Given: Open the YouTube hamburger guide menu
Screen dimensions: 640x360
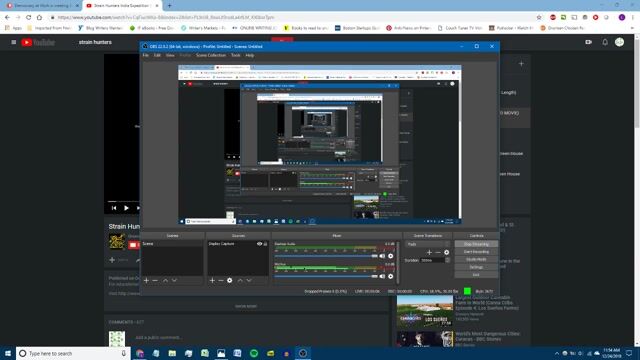Looking at the screenshot, I should coord(13,42).
